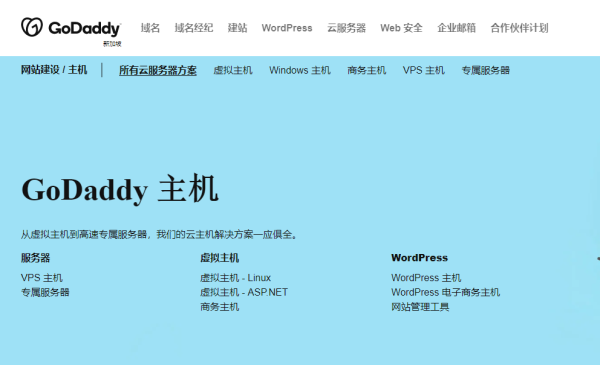Screen dimensions: 600x365
Task: Click the GoDaddy logo
Action: click(71, 28)
